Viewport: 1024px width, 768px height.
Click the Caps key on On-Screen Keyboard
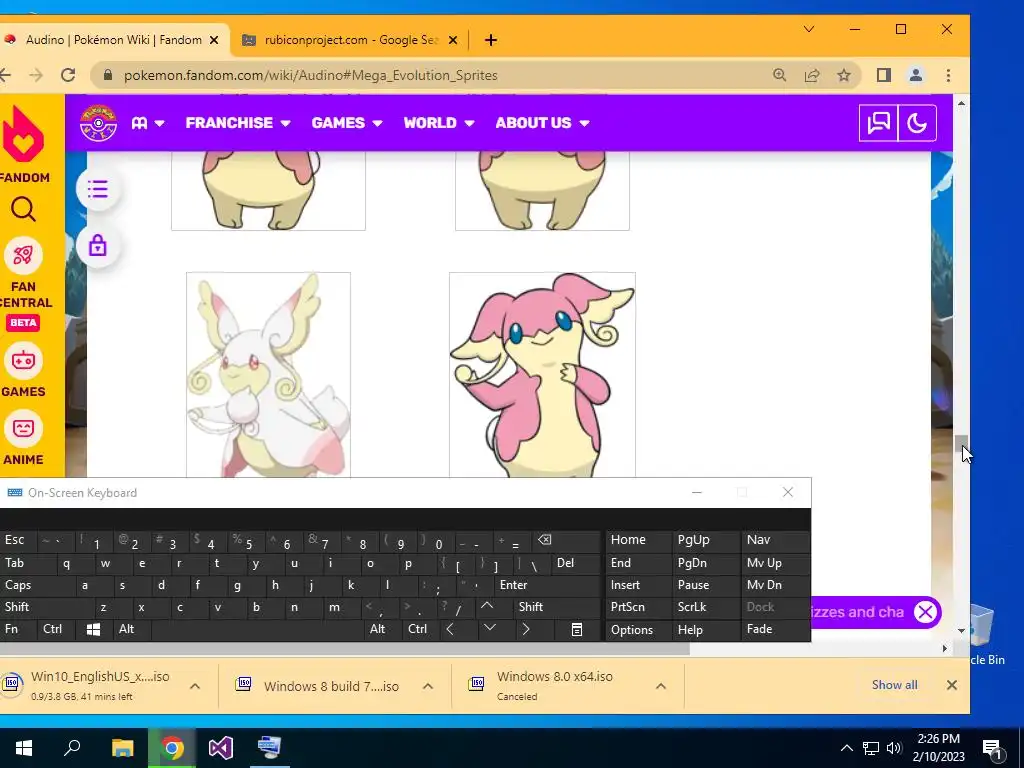pos(36,585)
